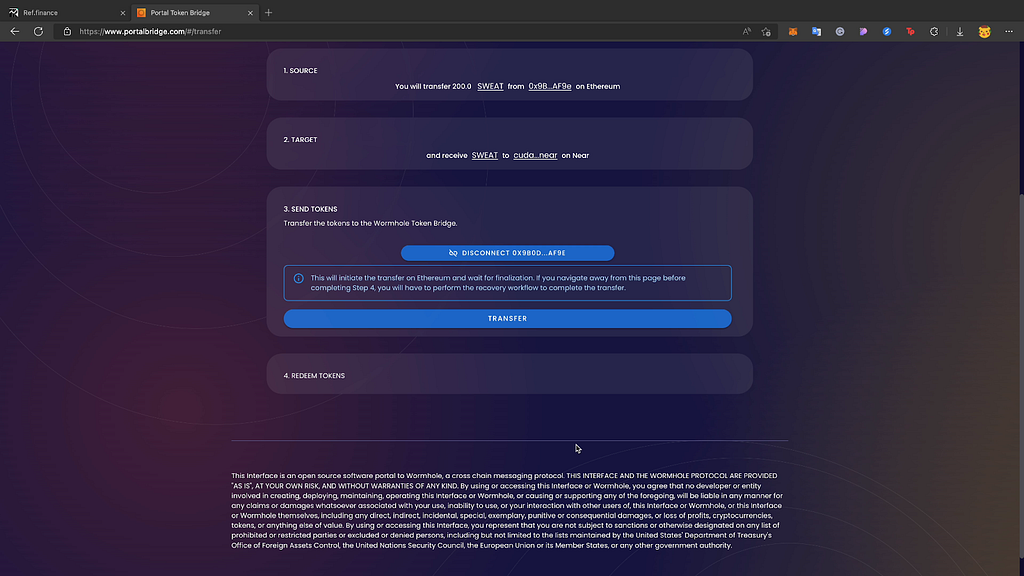
Task: Select the Portal Token Bridge tab
Action: [x=194, y=12]
